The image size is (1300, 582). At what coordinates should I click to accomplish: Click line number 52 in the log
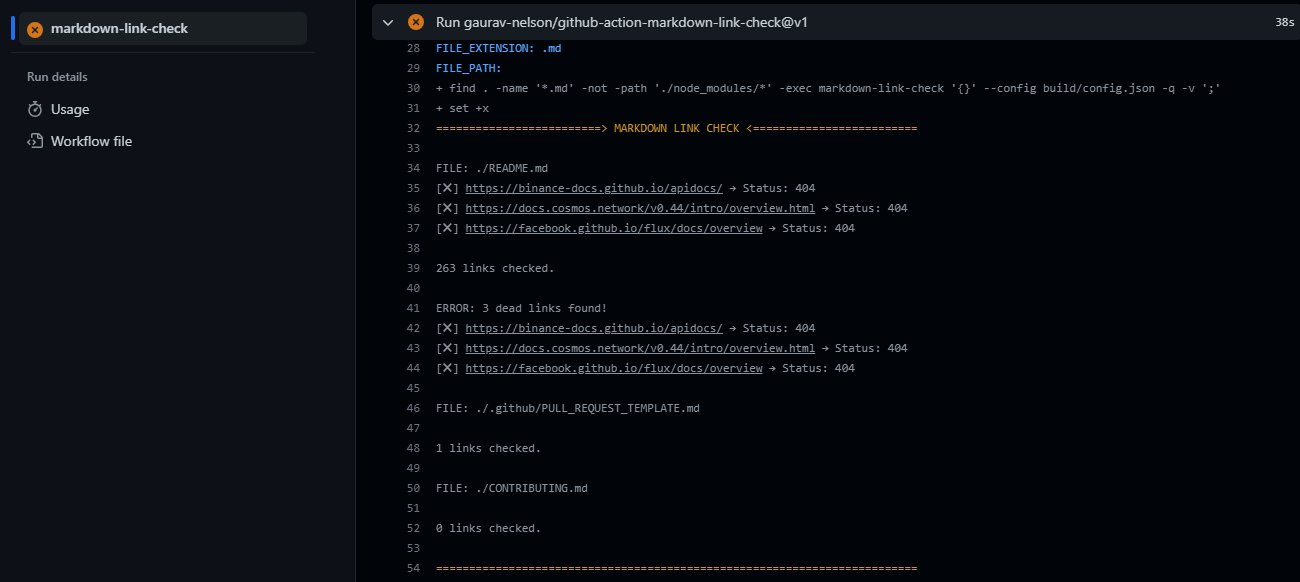tap(413, 528)
